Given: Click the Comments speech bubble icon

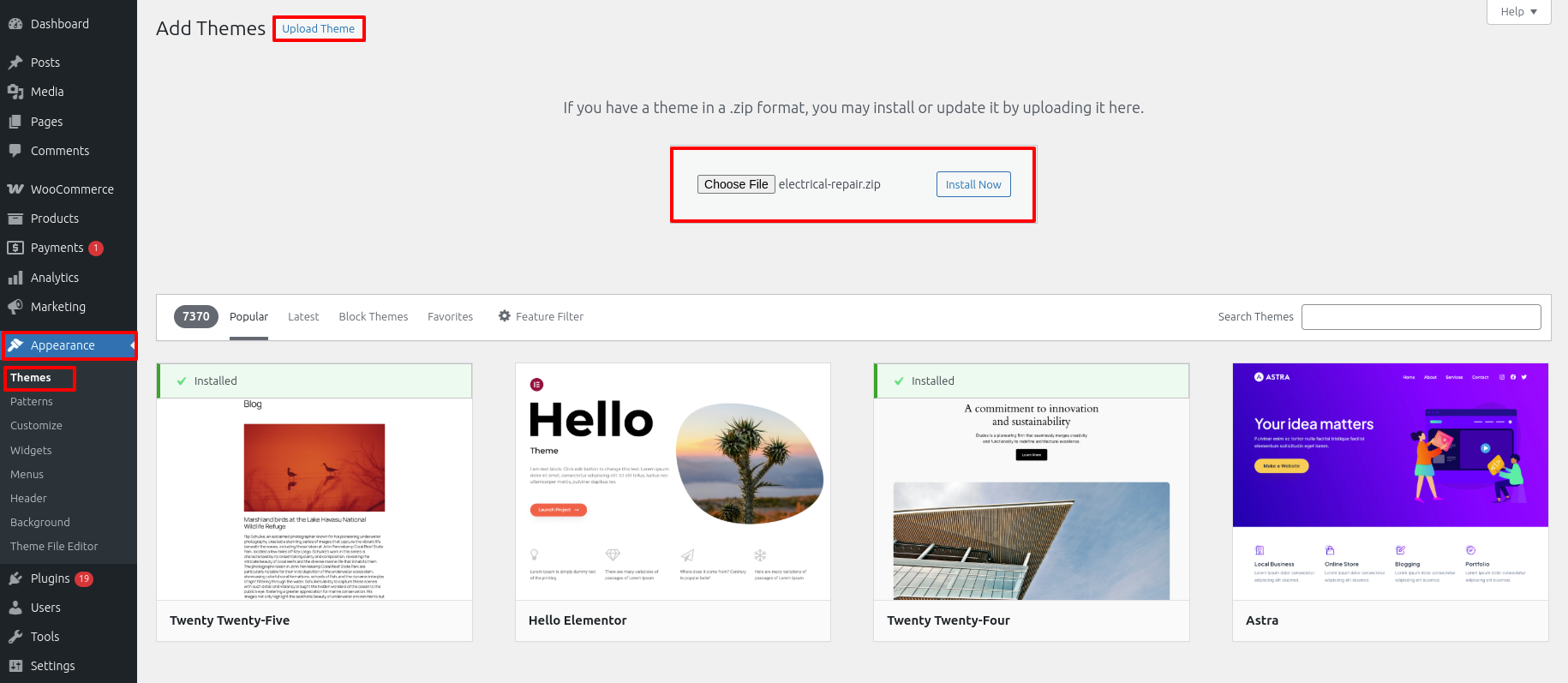Looking at the screenshot, I should point(15,151).
